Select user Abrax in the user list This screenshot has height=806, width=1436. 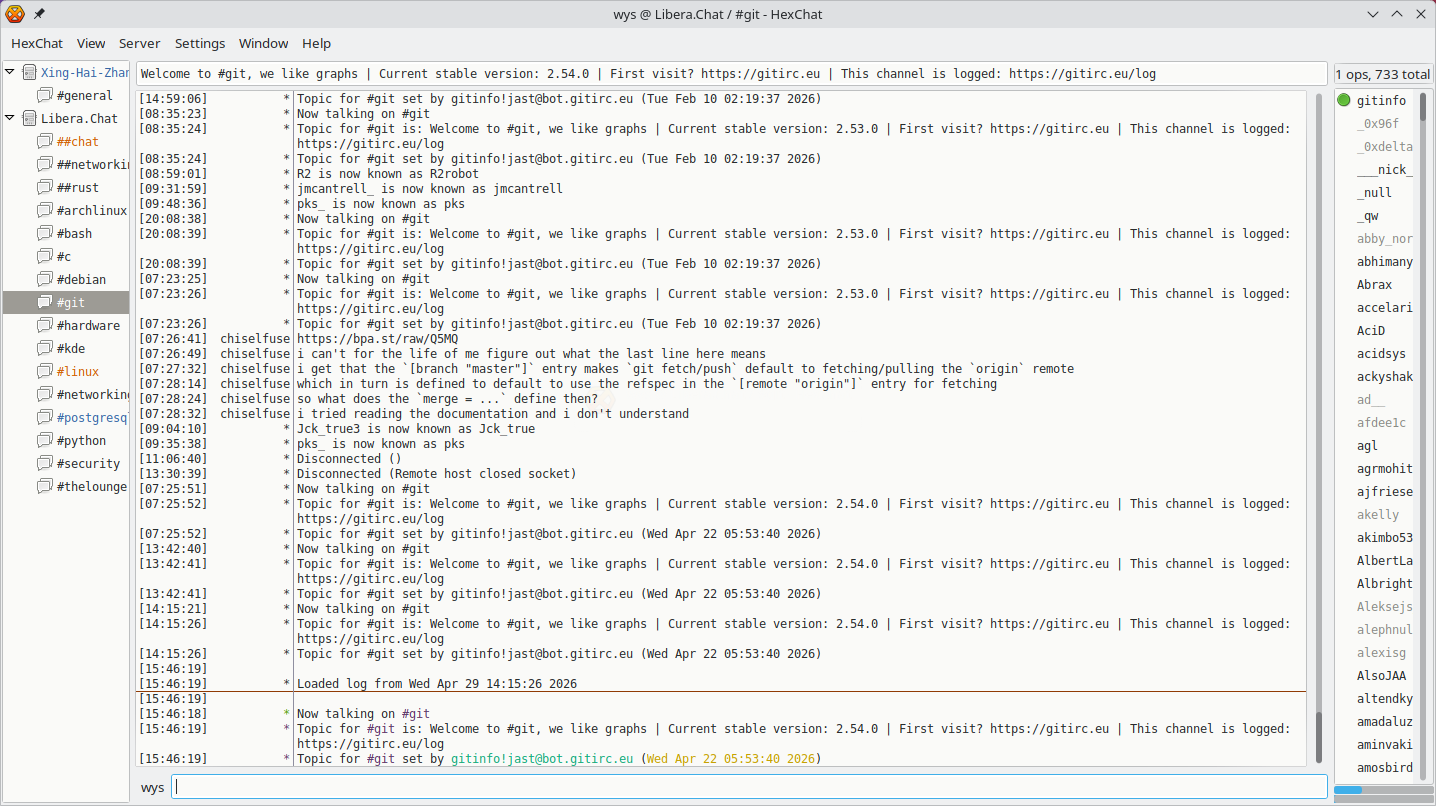click(x=1374, y=285)
